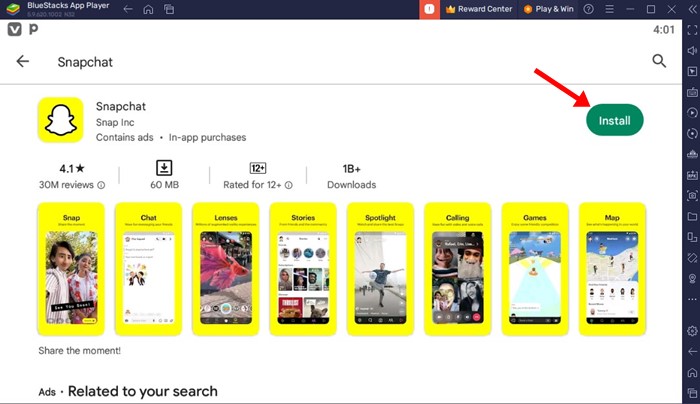Click the sidebar volume speaker icon
The image size is (700, 404).
tap(692, 50)
